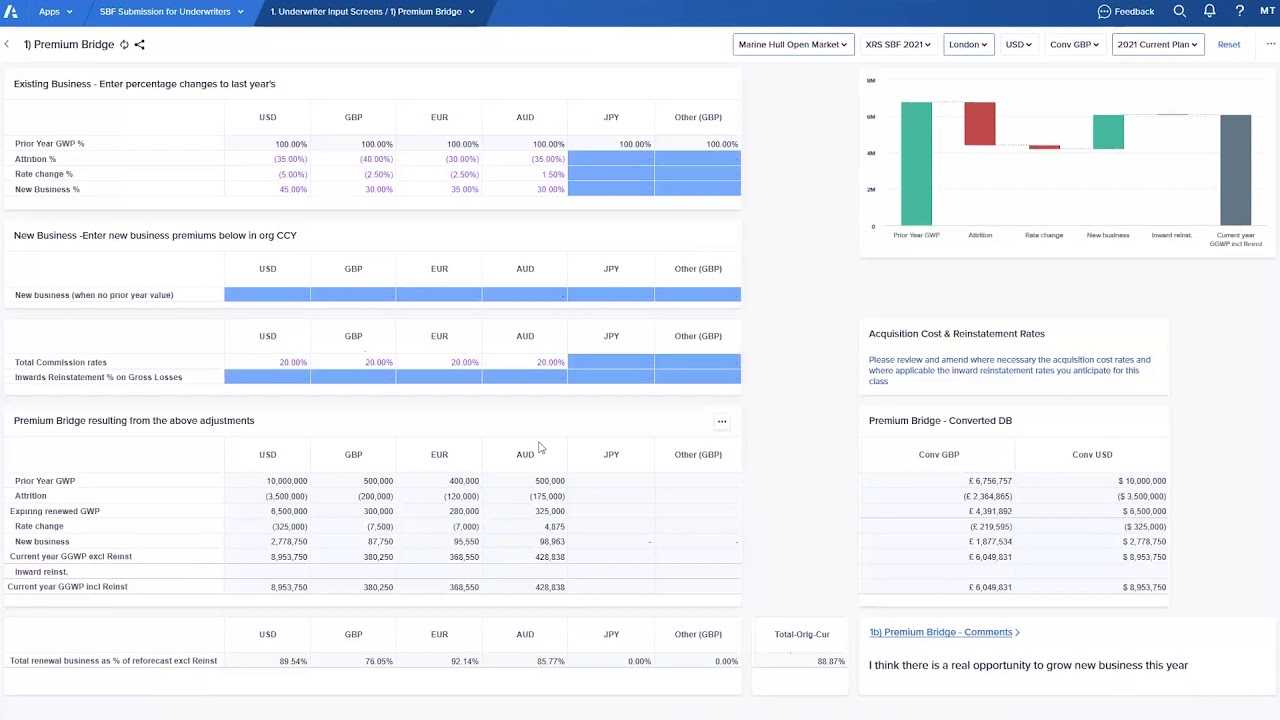The image size is (1280, 720).
Task: Click the red Attrition chart bar
Action: click(x=980, y=124)
